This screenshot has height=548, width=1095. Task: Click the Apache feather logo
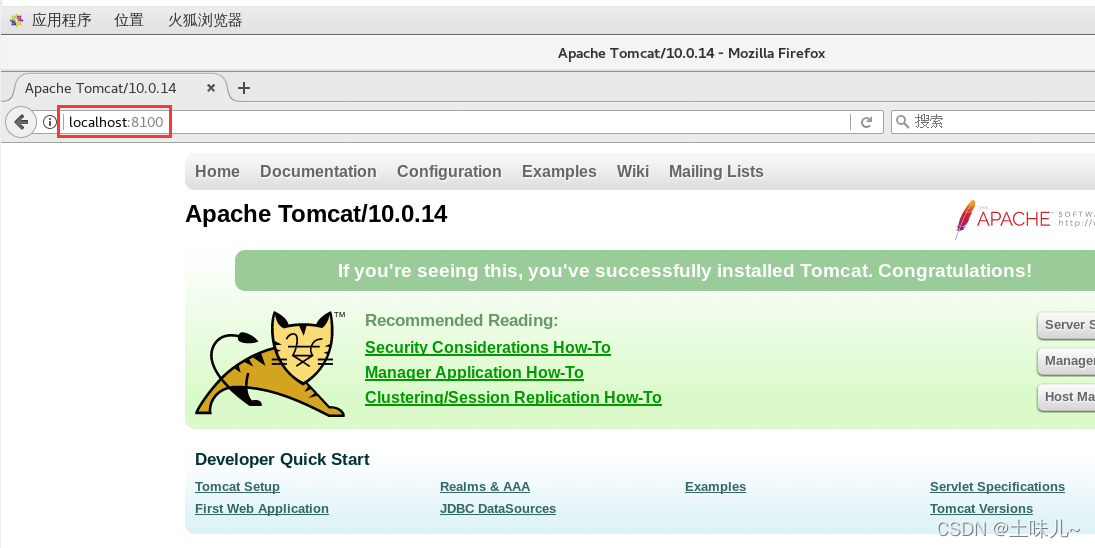(964, 219)
